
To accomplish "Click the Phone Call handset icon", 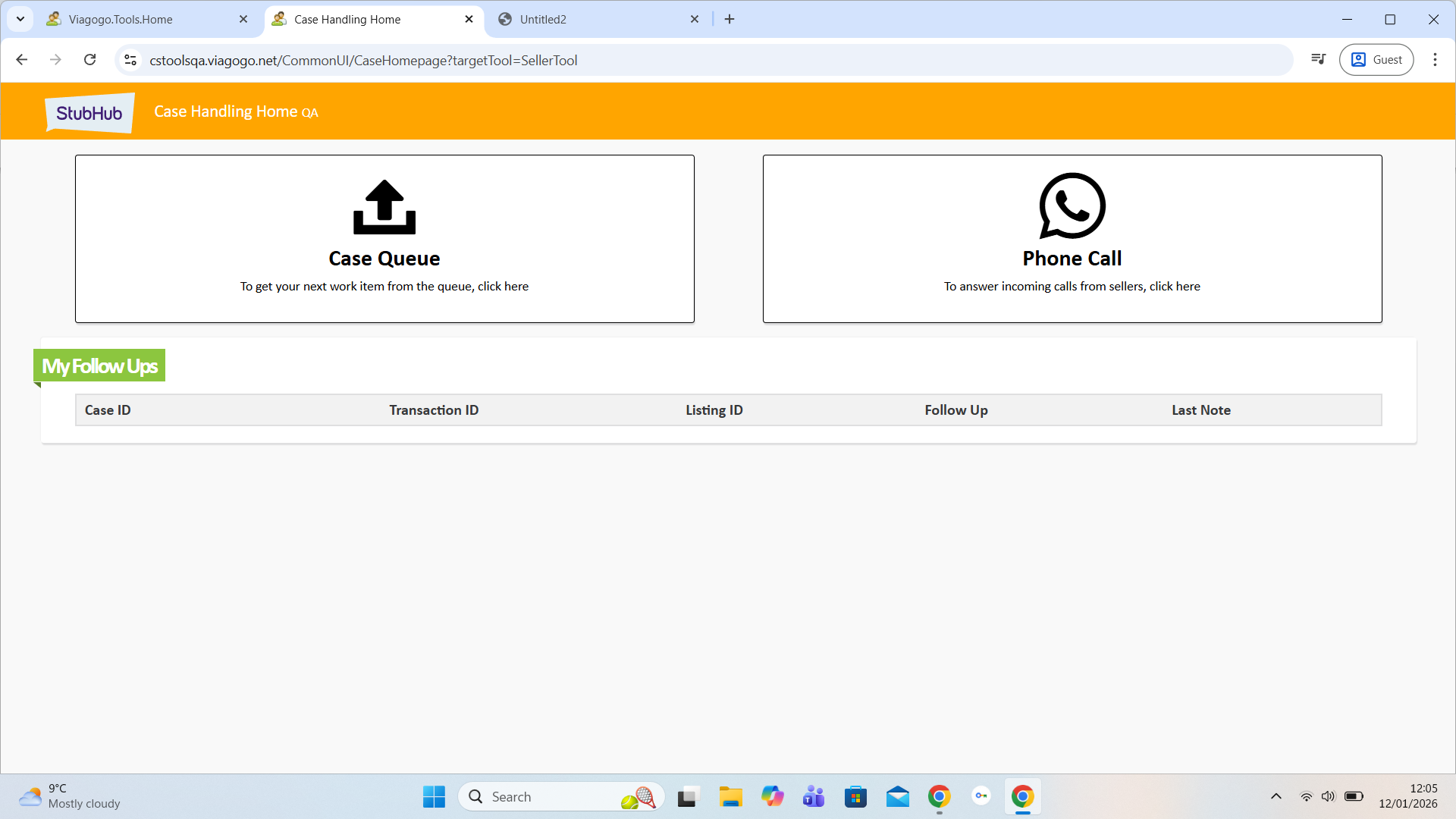I will pos(1072,206).
